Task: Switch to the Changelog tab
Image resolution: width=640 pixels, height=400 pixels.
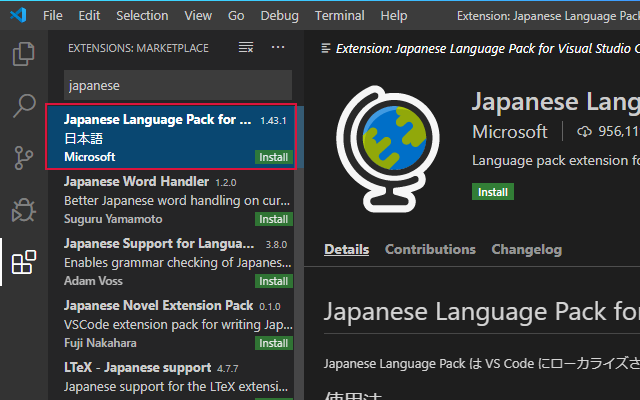Action: [x=527, y=249]
